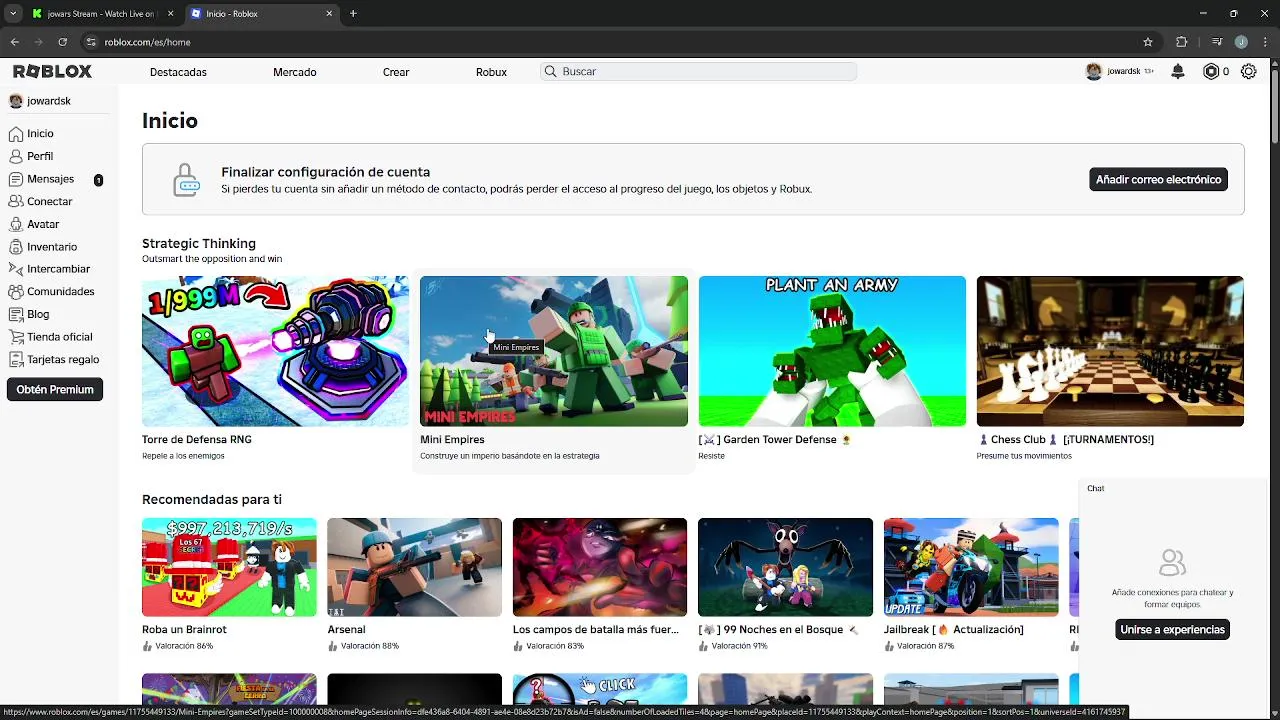Open the Destacadas menu
1280x720 pixels.
click(x=178, y=72)
